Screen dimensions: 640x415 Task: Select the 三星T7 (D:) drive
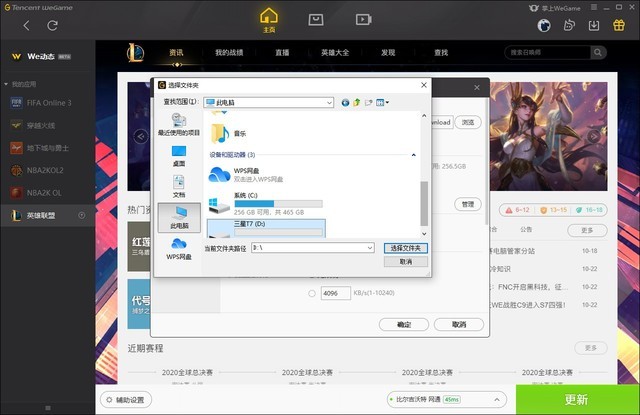(x=266, y=229)
